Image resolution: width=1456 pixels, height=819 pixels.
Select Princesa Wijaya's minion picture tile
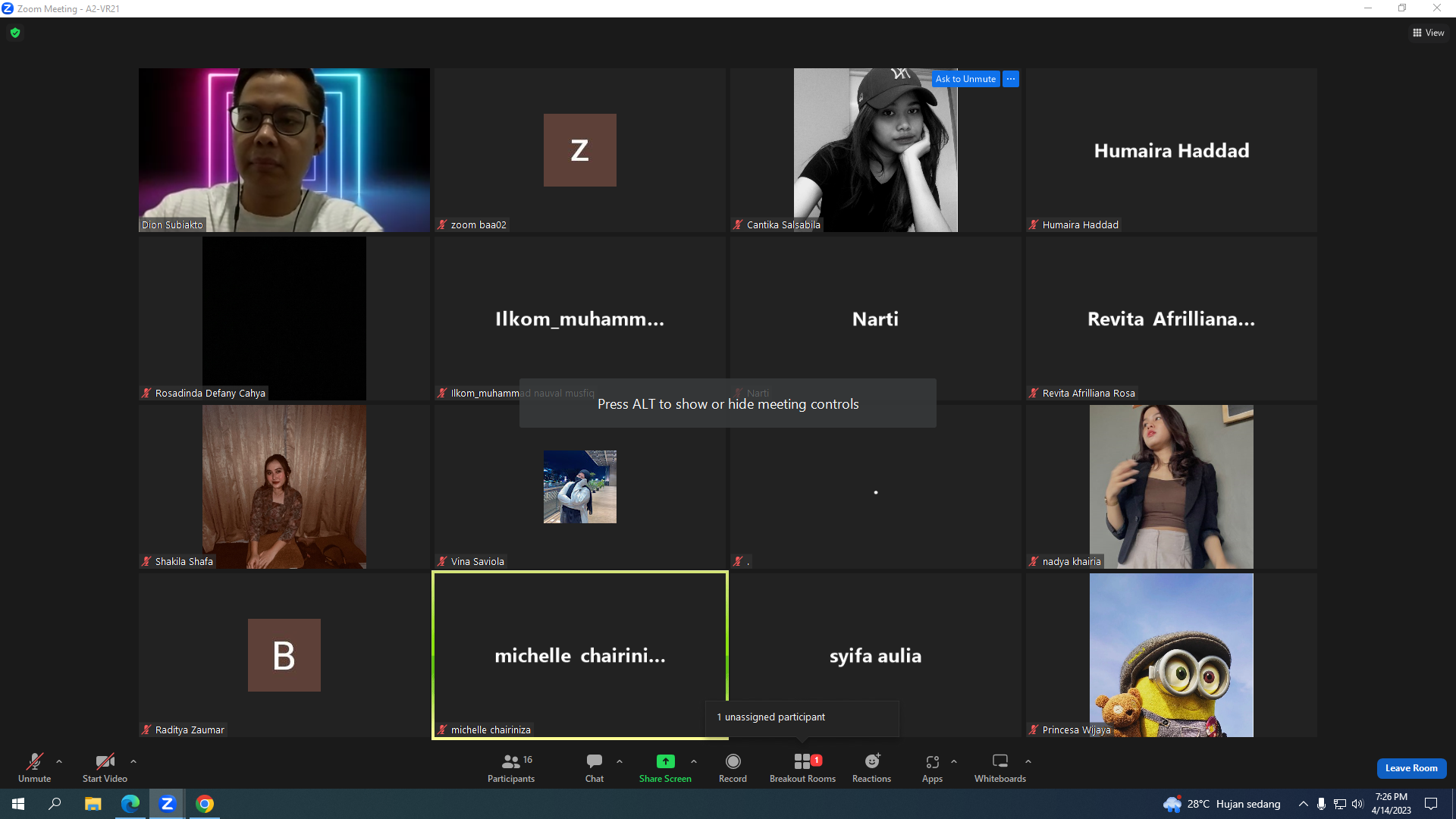pos(1172,655)
